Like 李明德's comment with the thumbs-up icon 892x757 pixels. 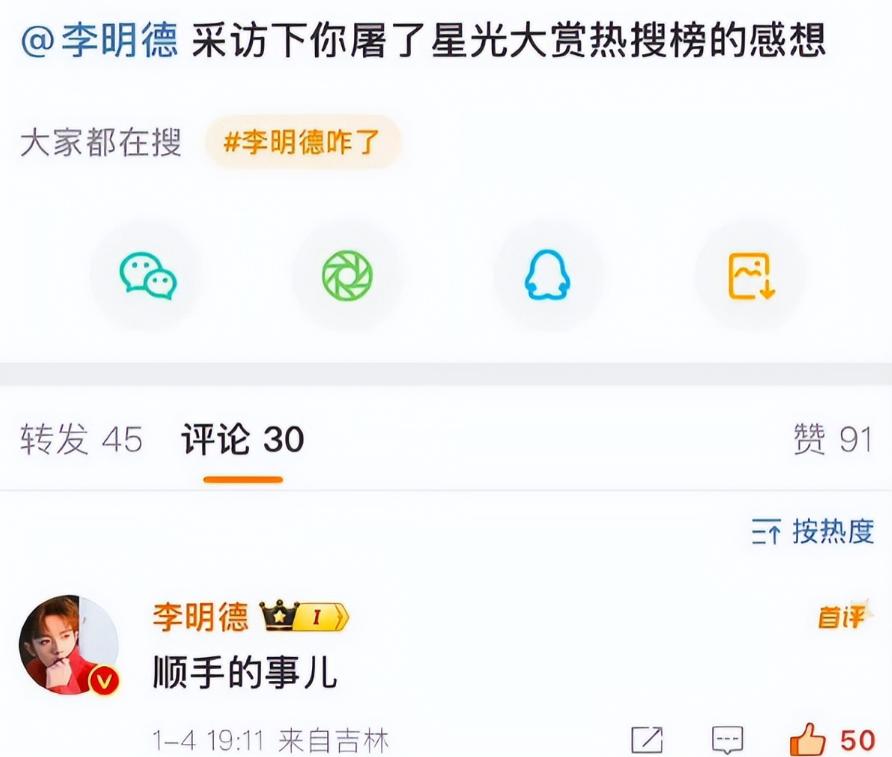pos(807,739)
